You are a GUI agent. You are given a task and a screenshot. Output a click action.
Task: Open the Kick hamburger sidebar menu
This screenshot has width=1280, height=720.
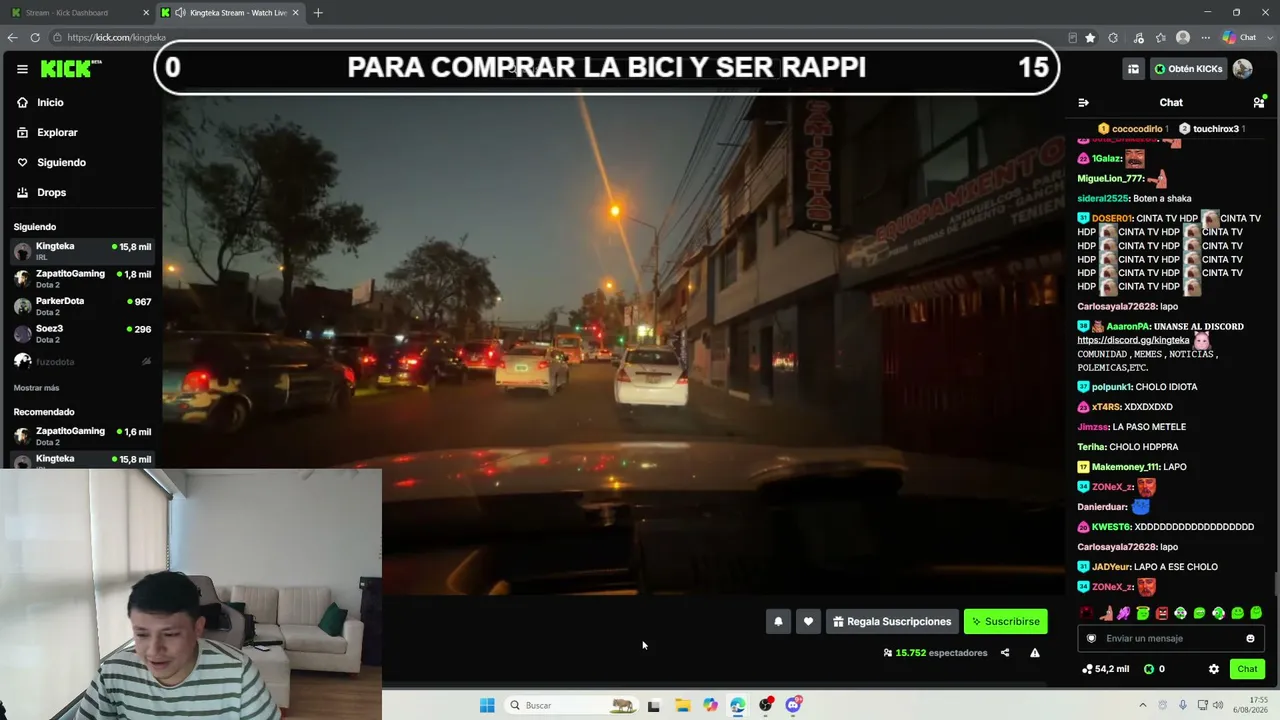pyautogui.click(x=22, y=69)
